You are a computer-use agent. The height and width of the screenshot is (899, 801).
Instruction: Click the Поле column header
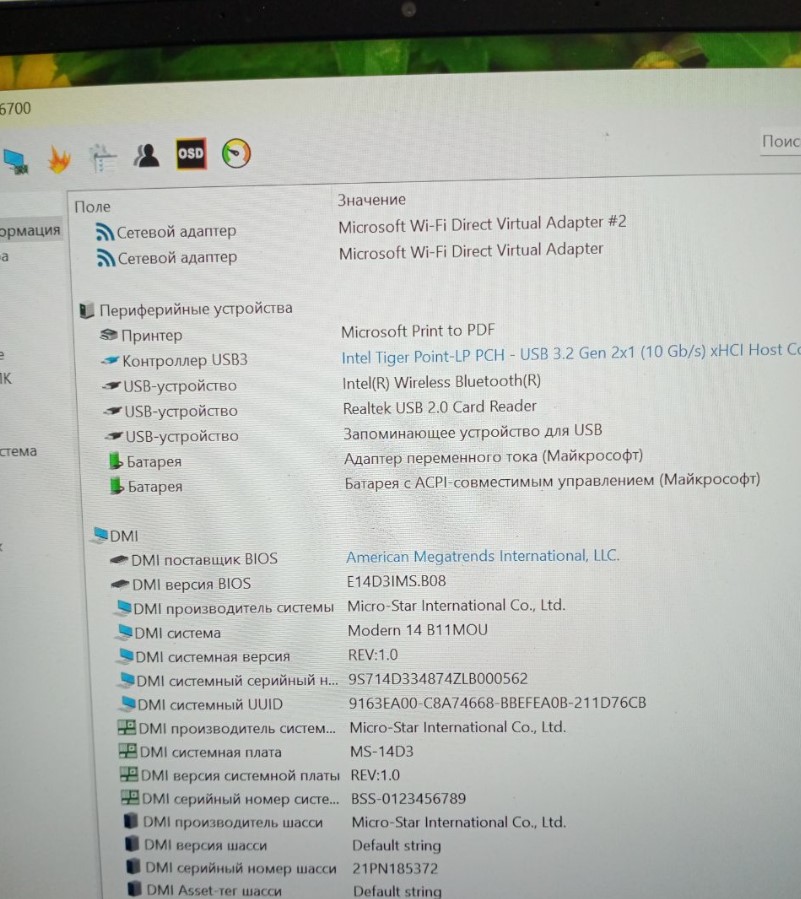[92, 206]
